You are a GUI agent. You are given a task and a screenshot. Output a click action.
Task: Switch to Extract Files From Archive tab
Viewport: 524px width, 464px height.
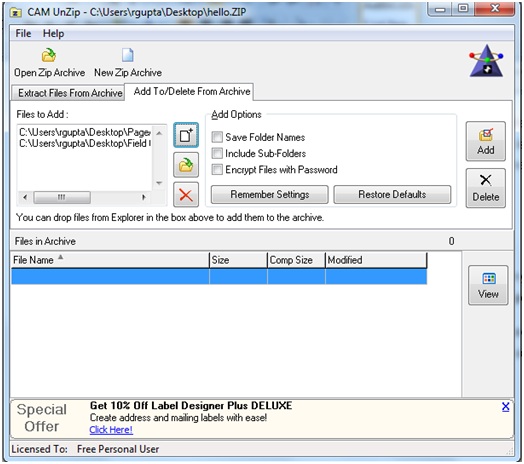click(68, 93)
